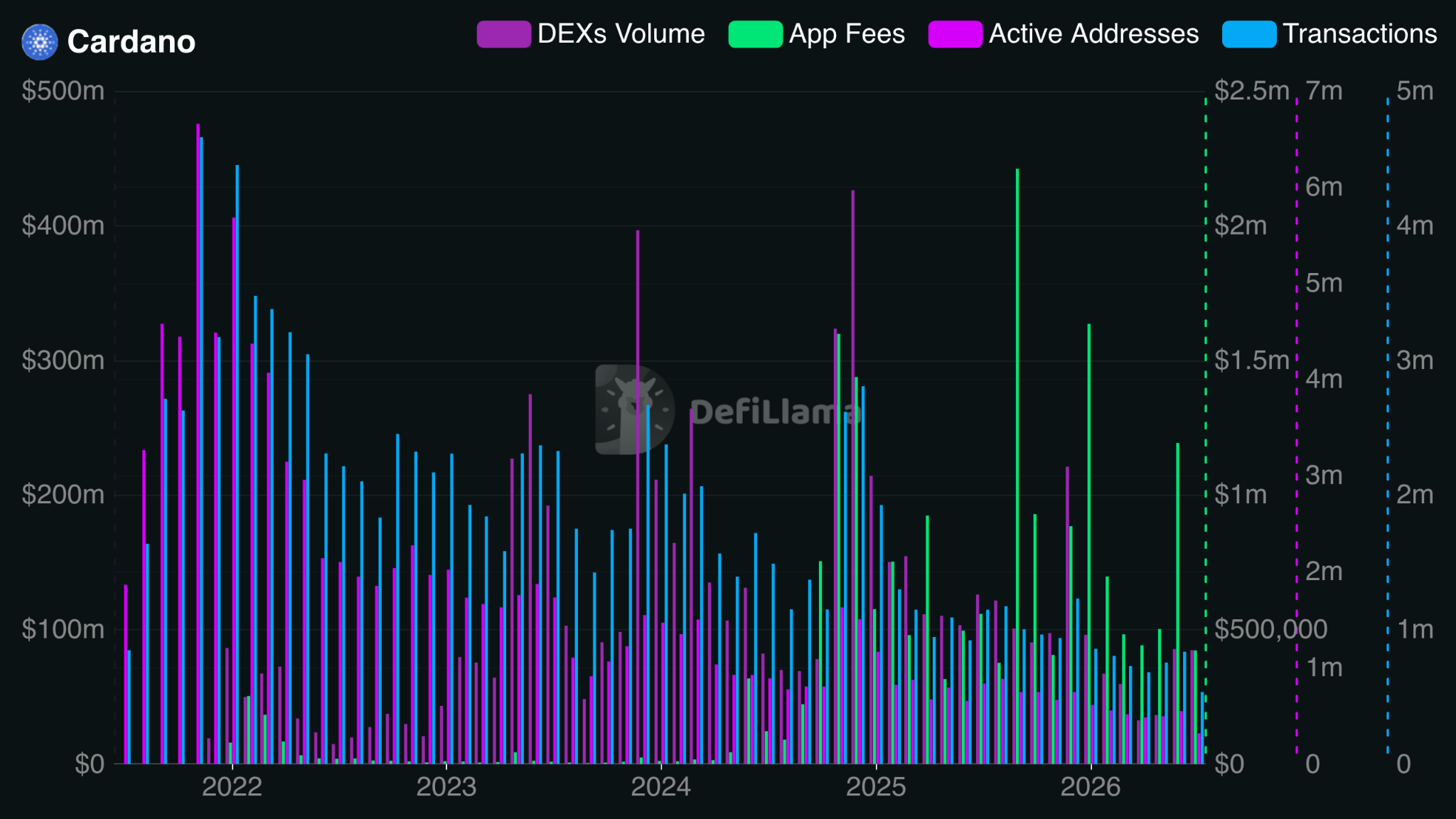Screen dimensions: 1456x819
Task: Click the DEXs Volume purple legend swatch
Action: tap(503, 34)
